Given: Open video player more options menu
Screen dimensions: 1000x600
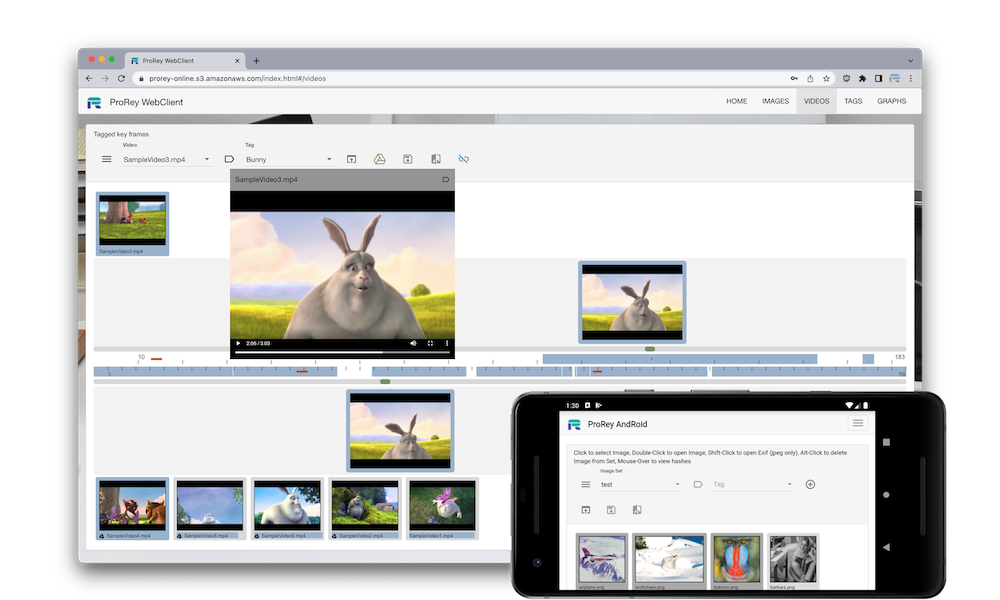Looking at the screenshot, I should (446, 343).
